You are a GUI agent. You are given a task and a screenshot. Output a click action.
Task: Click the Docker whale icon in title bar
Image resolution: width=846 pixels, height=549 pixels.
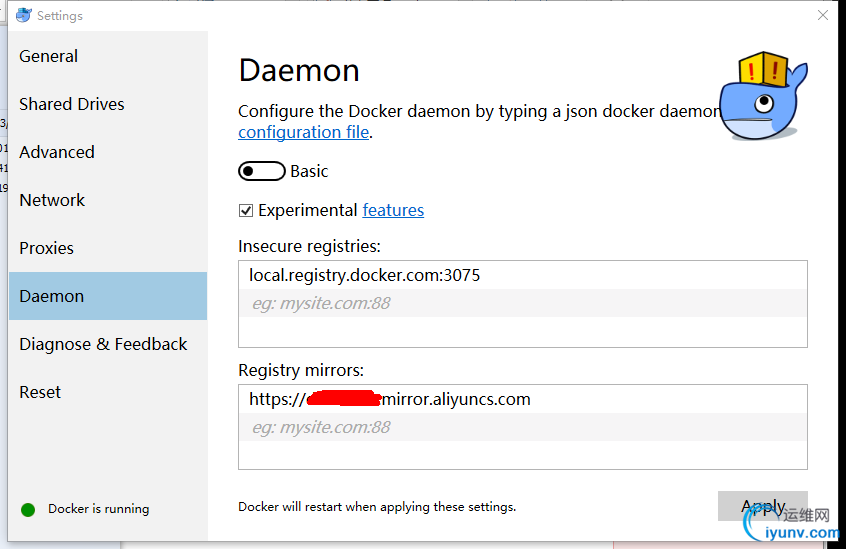(24, 15)
